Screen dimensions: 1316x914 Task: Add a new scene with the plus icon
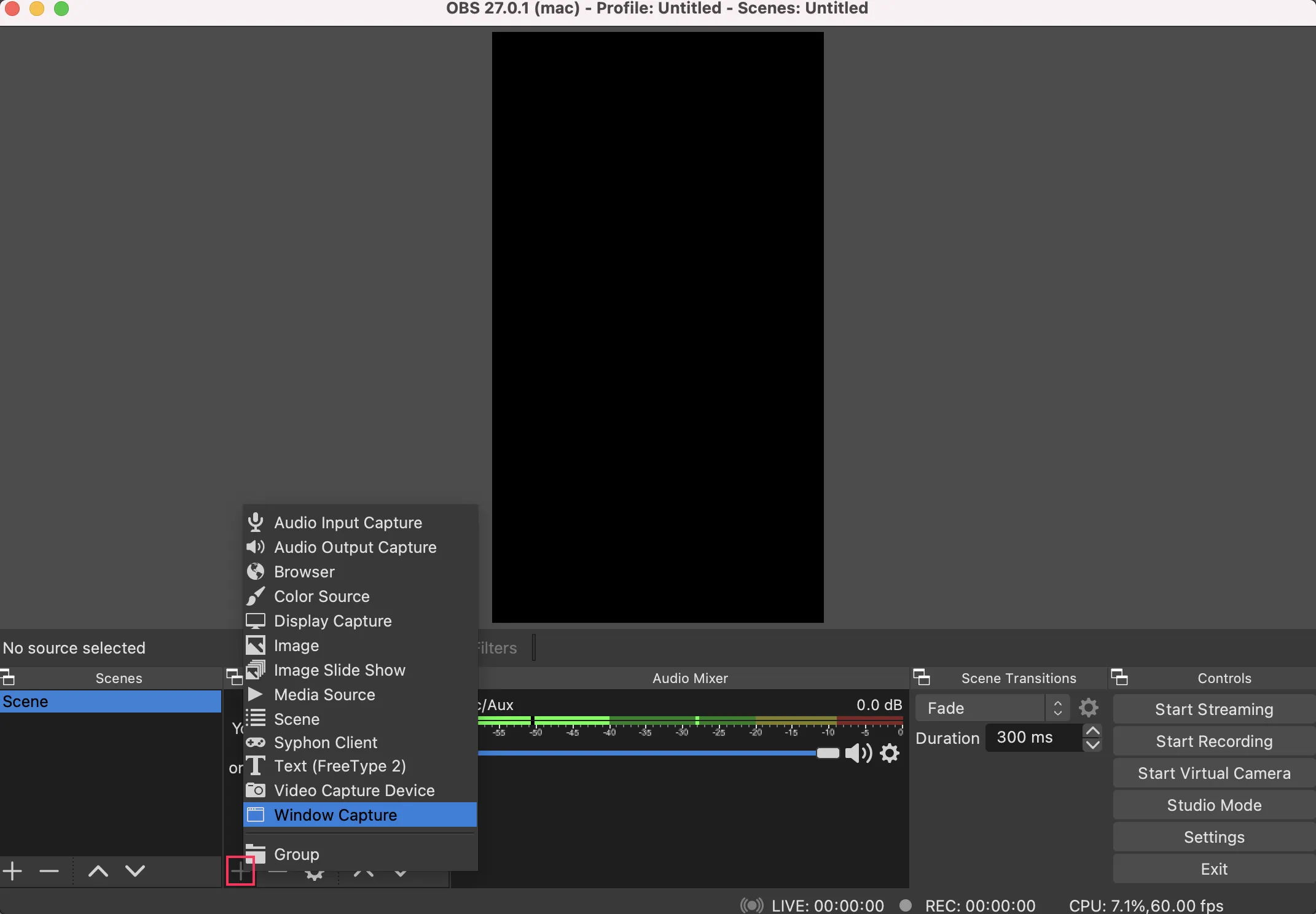(x=12, y=871)
